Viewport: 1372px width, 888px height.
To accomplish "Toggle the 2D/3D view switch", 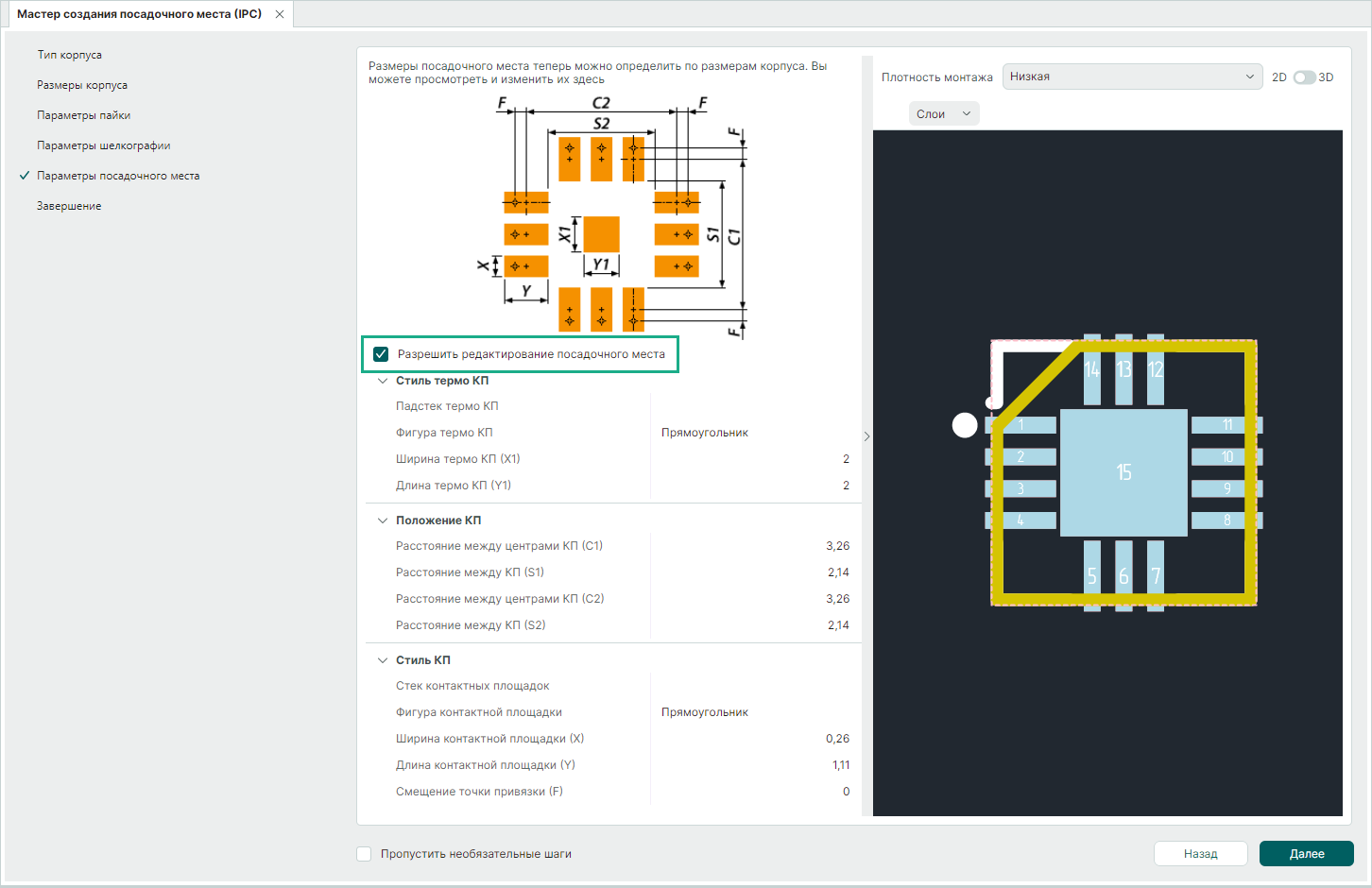I will (x=1303, y=77).
